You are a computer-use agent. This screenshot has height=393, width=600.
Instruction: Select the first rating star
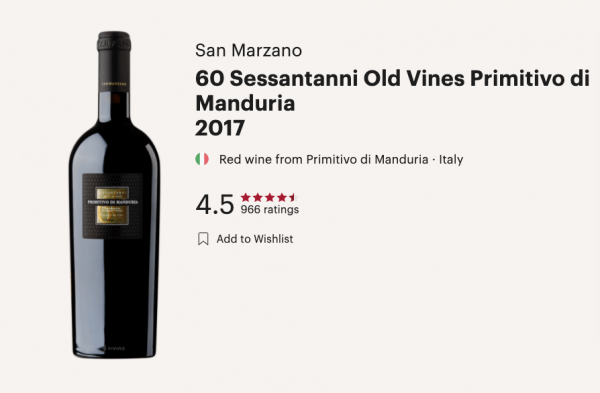pyautogui.click(x=246, y=197)
